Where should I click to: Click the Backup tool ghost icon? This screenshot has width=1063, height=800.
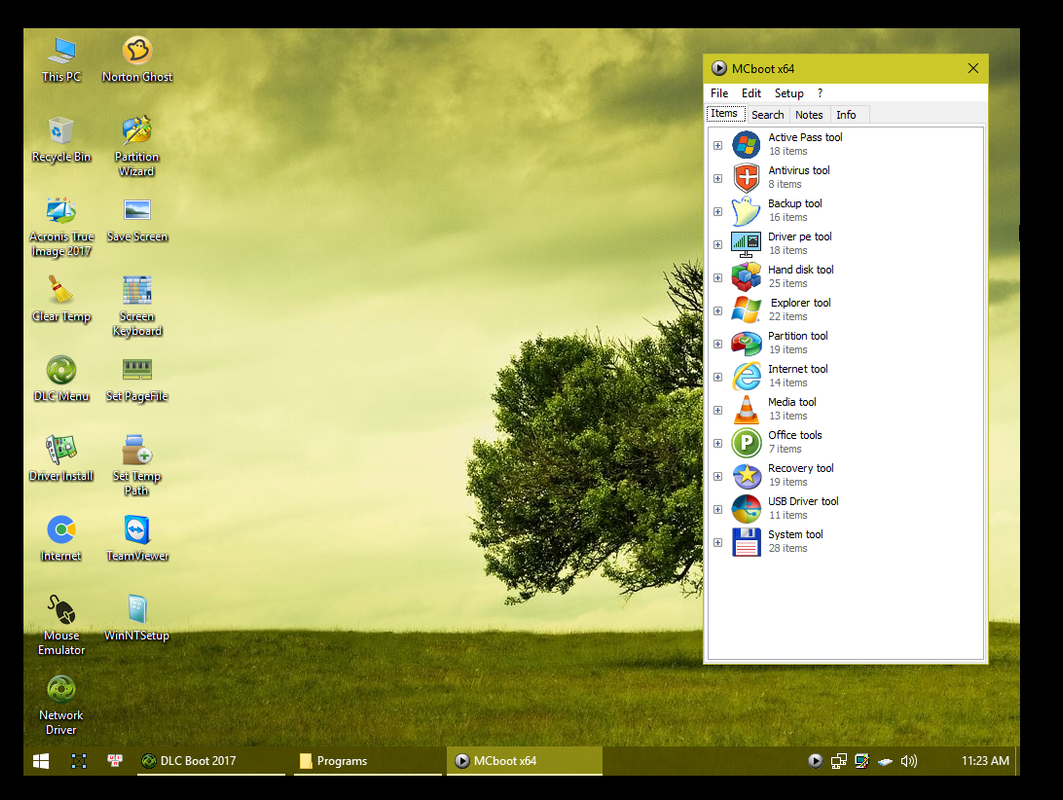pos(746,211)
